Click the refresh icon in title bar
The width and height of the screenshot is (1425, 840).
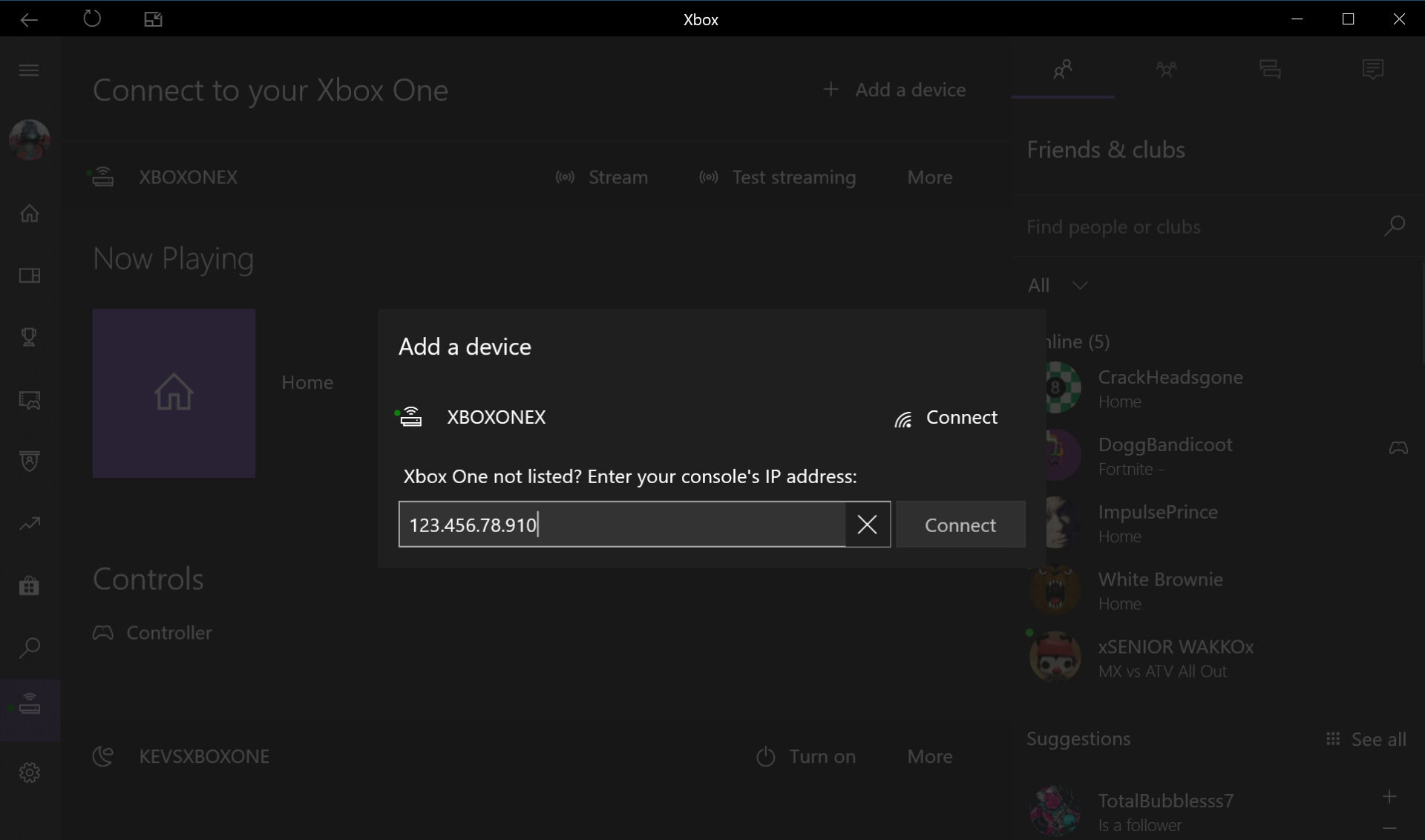[x=92, y=19]
